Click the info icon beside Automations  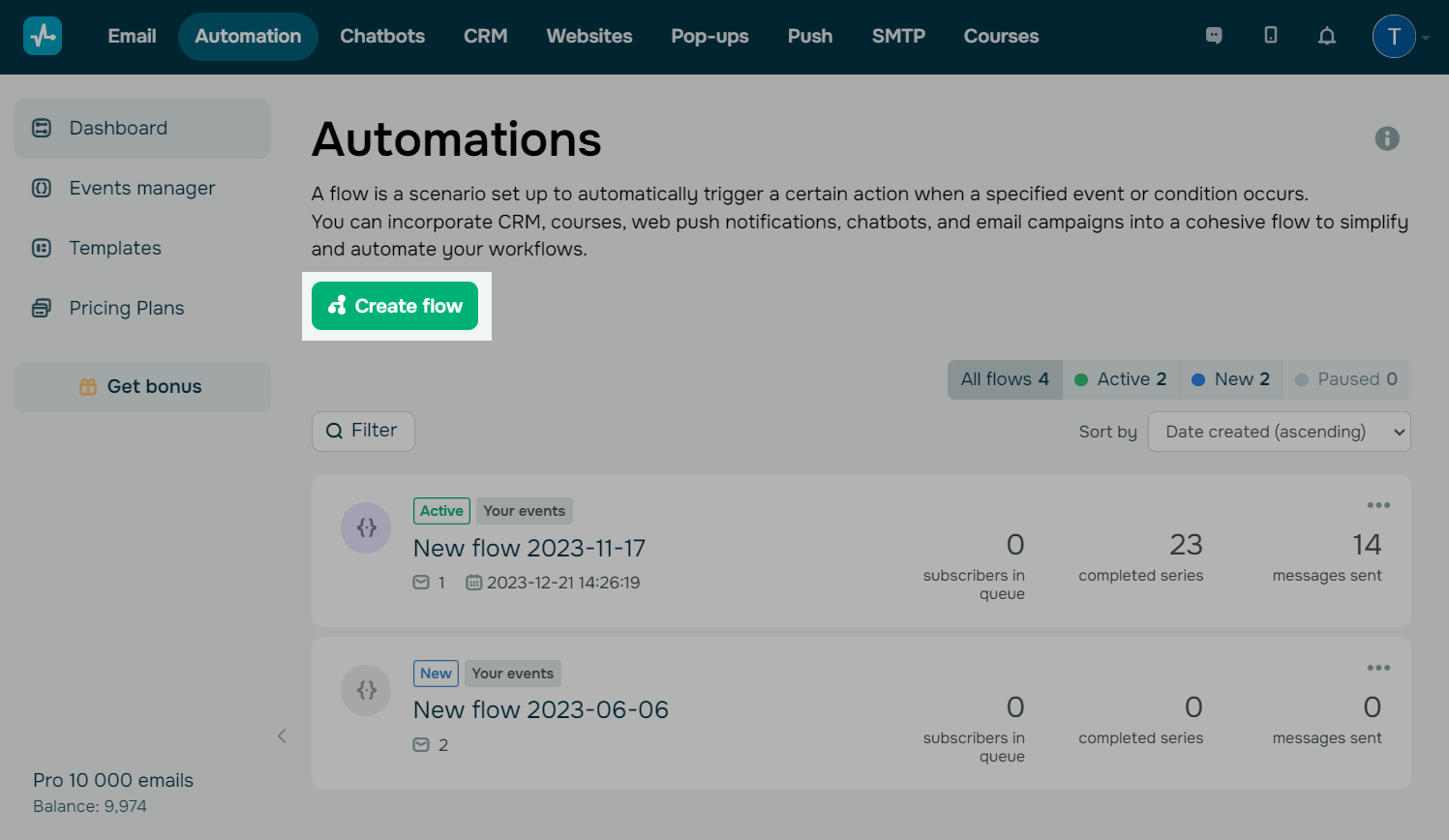point(1387,138)
